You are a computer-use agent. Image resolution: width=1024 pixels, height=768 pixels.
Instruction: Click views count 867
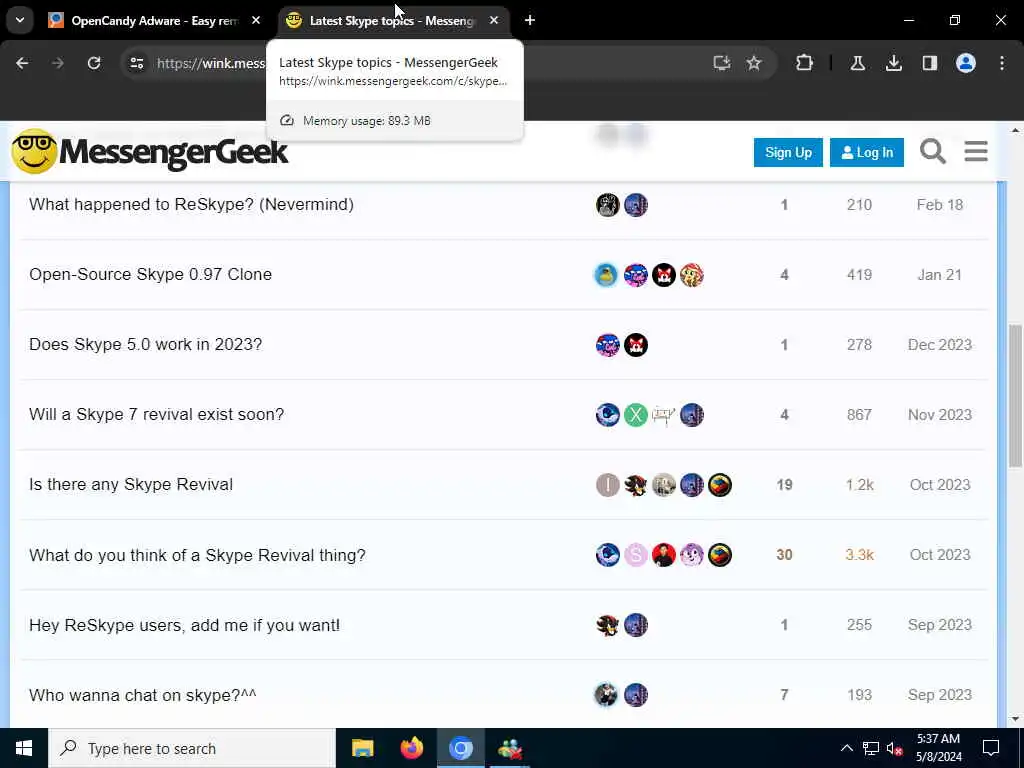click(859, 415)
